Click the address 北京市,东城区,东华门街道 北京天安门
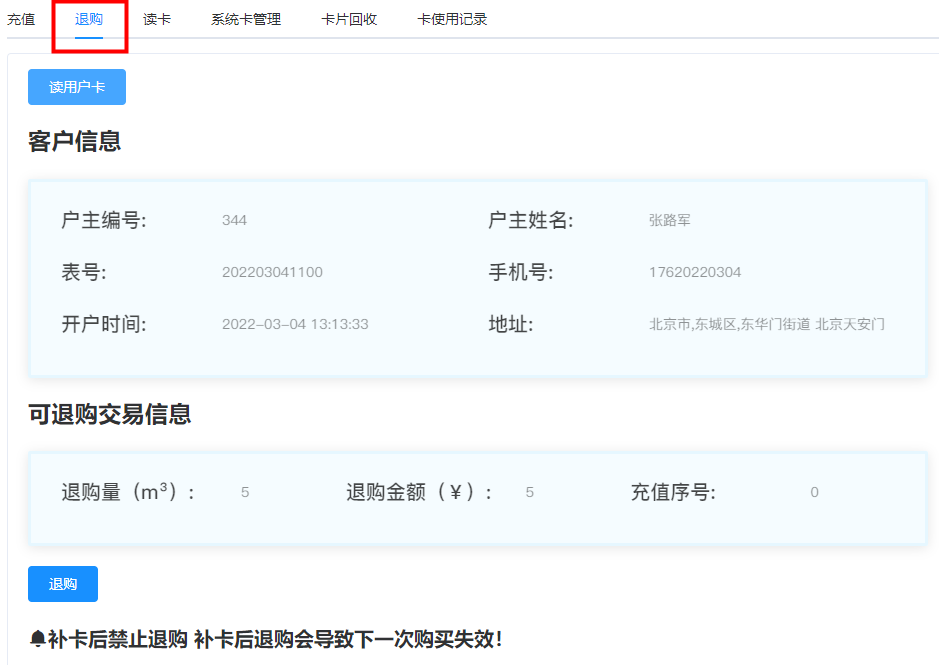The image size is (939, 665). click(767, 324)
